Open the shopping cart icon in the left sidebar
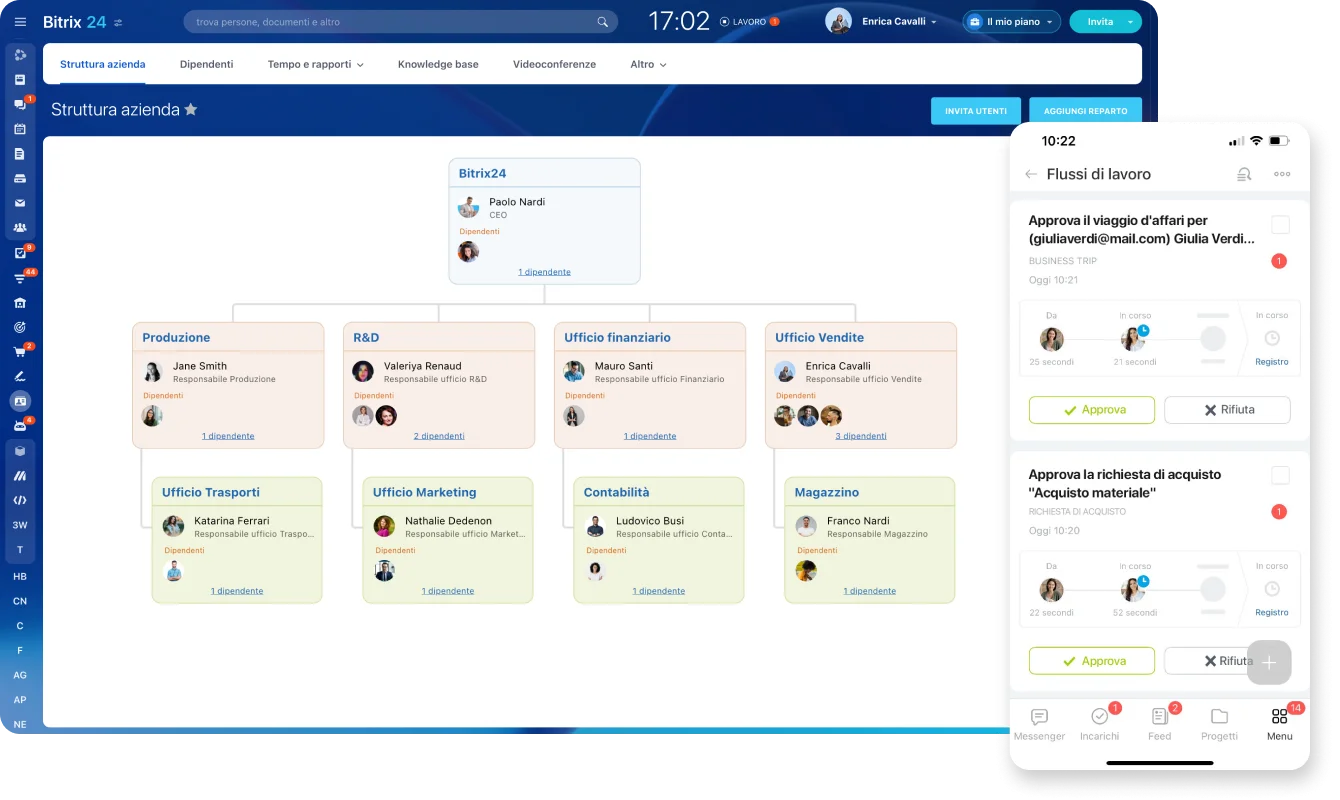This screenshot has height=800, width=1340. click(x=20, y=352)
